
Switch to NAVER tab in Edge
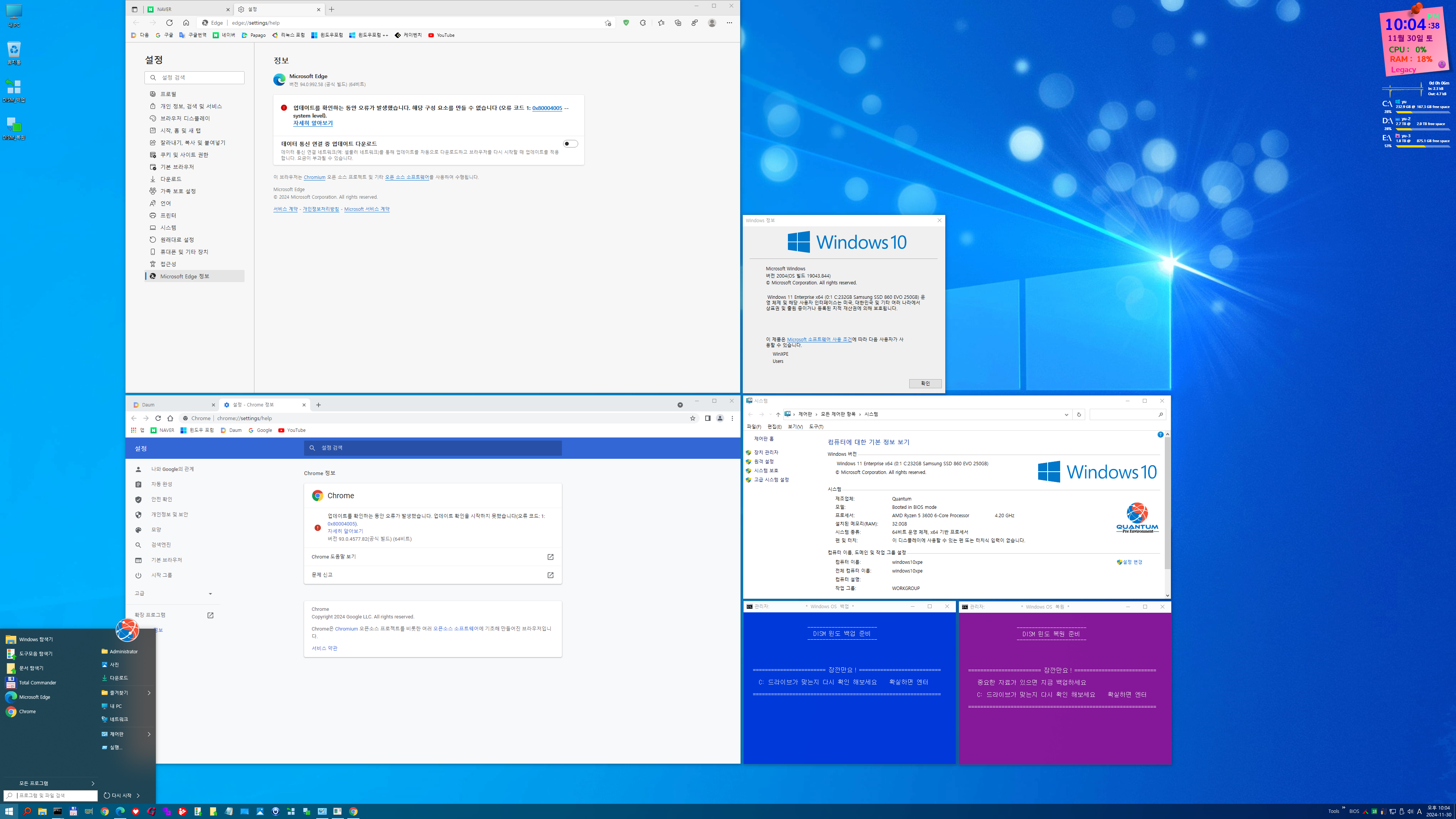point(188,9)
